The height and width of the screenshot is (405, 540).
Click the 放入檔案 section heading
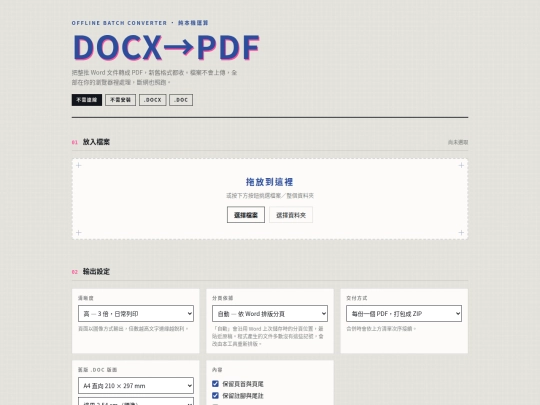pos(96,142)
